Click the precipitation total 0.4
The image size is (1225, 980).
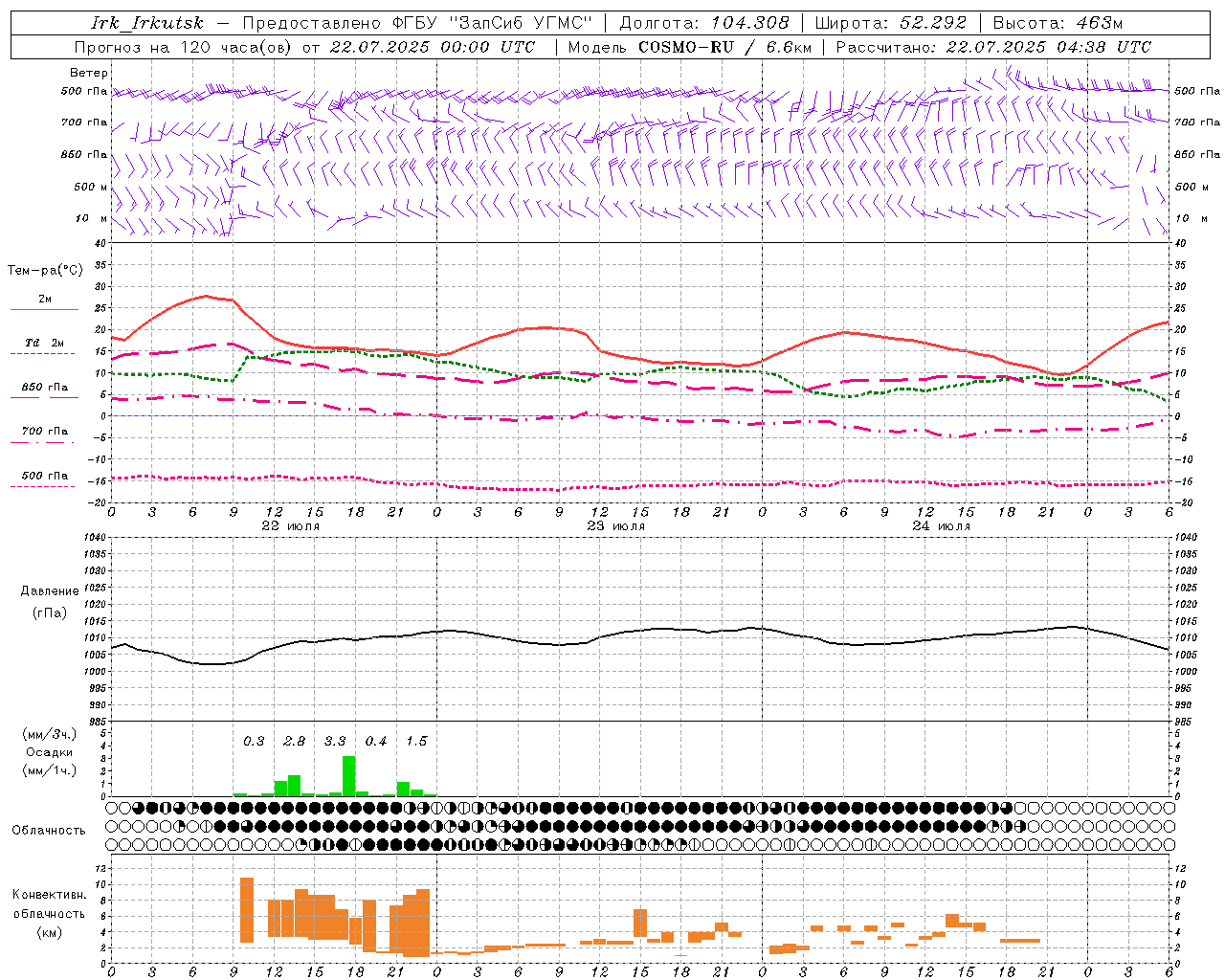click(x=376, y=742)
